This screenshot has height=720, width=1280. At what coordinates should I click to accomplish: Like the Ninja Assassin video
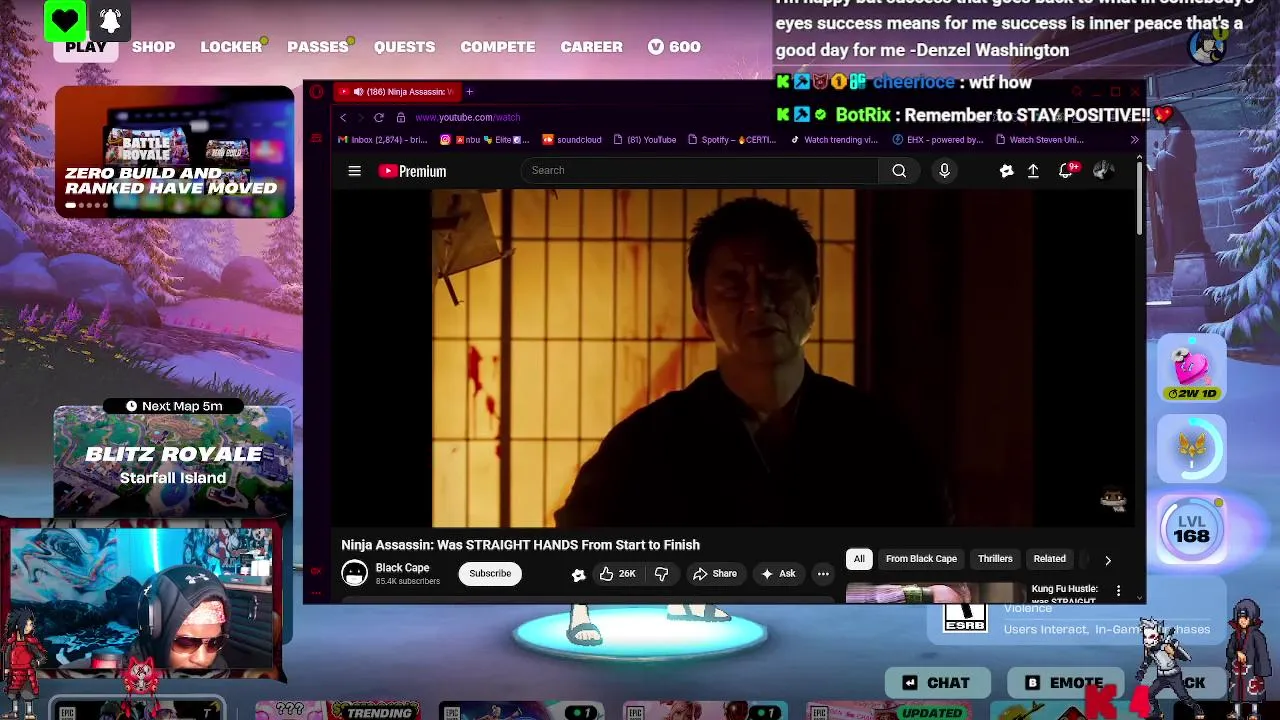617,574
